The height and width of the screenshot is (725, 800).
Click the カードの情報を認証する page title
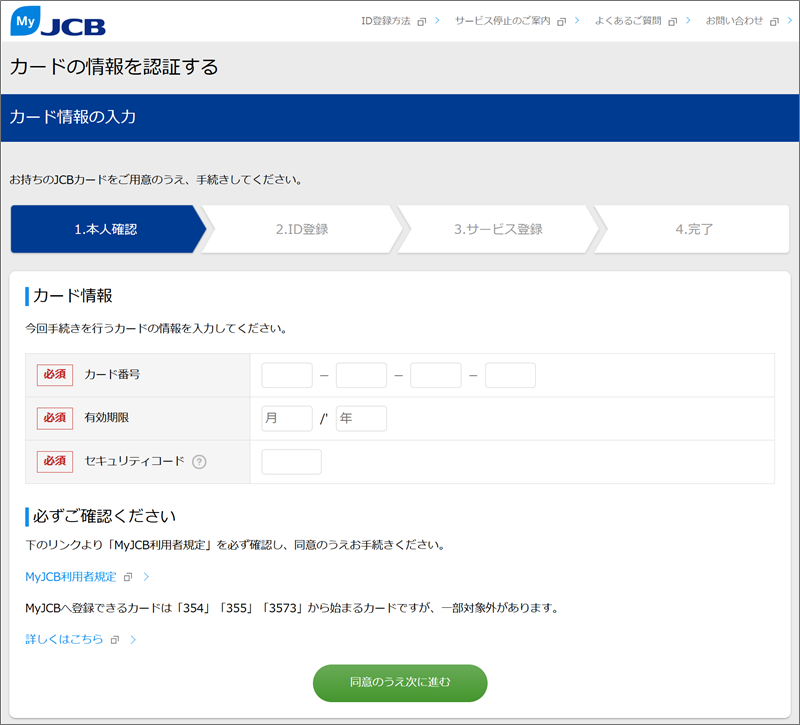[x=114, y=67]
